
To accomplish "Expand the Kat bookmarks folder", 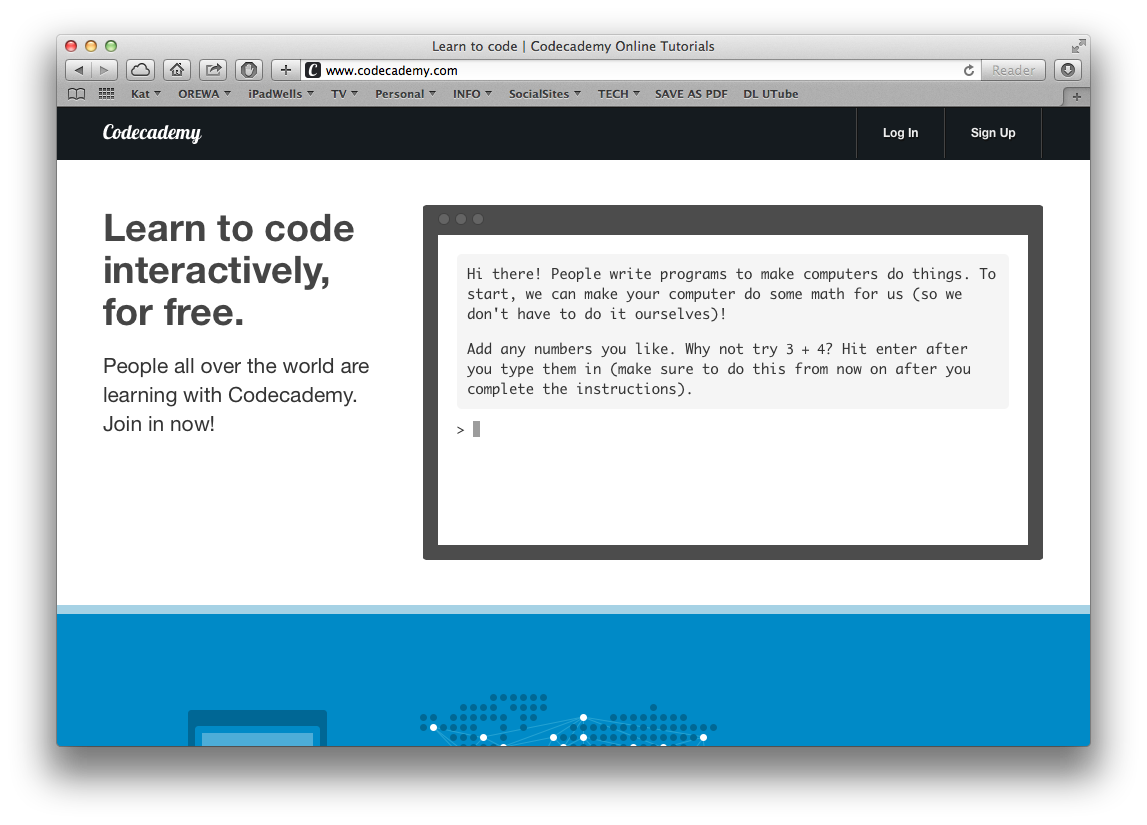I will tap(145, 94).
